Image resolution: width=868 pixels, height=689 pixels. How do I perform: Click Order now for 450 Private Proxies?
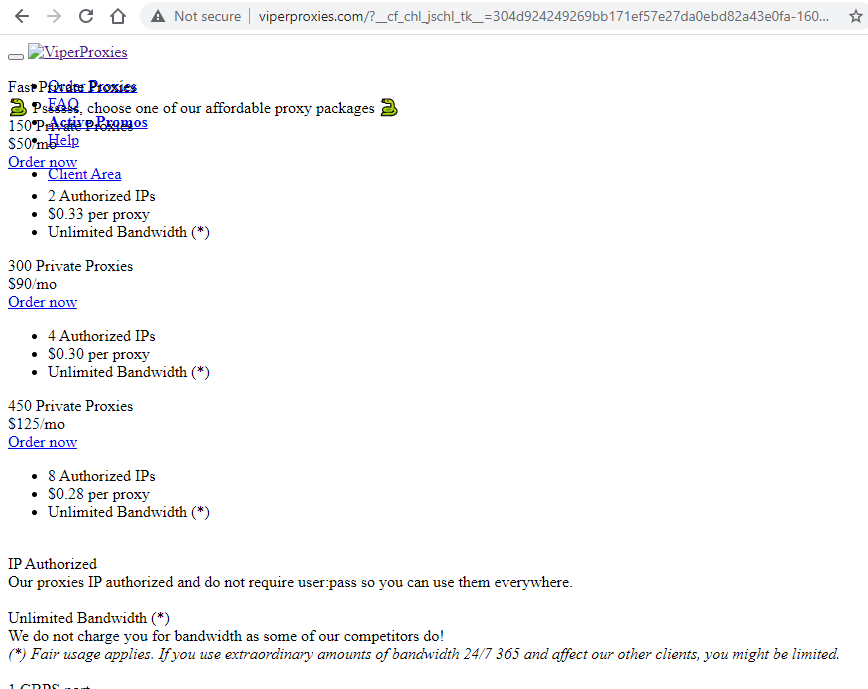(x=43, y=442)
